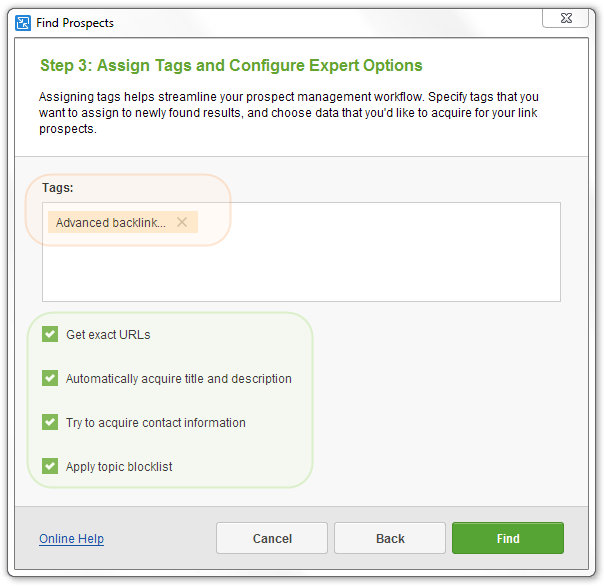Open the Online Help link
This screenshot has width=604, height=586.
tap(71, 539)
